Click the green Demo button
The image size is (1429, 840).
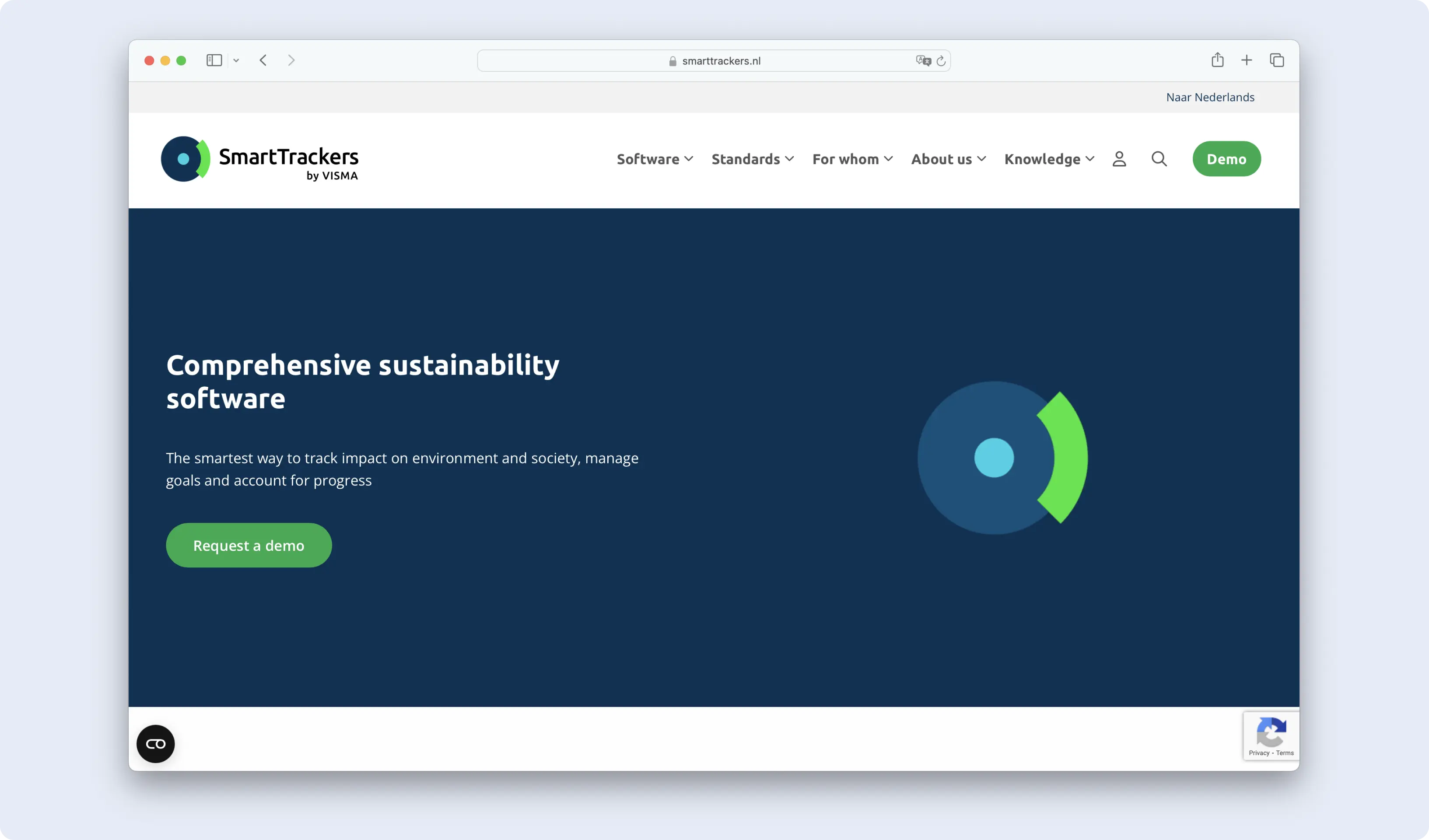(1226, 159)
